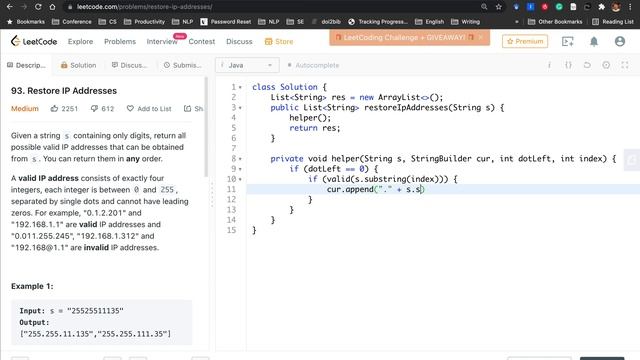Open the Reading List
Image resolution: width=640 pixels, height=360 pixels.
[x=613, y=22]
